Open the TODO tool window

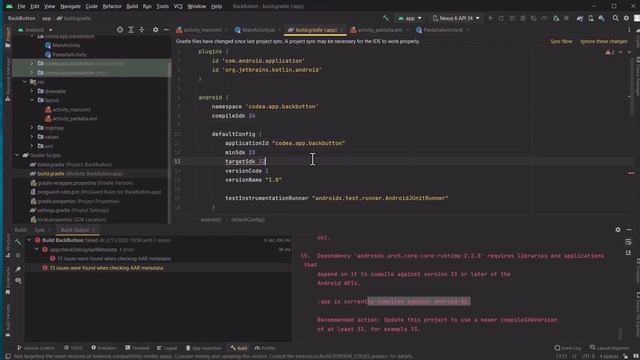tap(73, 348)
